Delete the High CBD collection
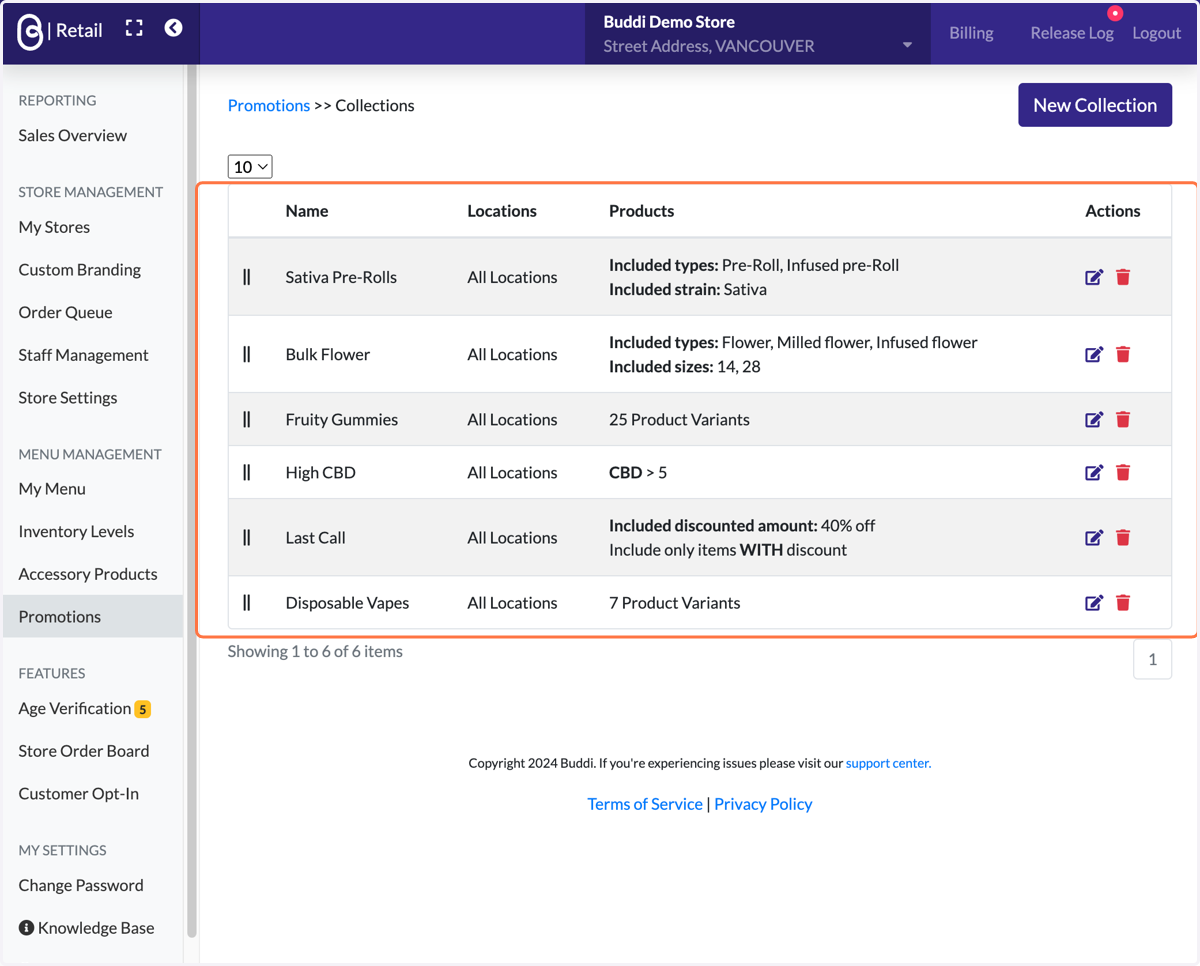This screenshot has height=966, width=1200. click(x=1123, y=472)
